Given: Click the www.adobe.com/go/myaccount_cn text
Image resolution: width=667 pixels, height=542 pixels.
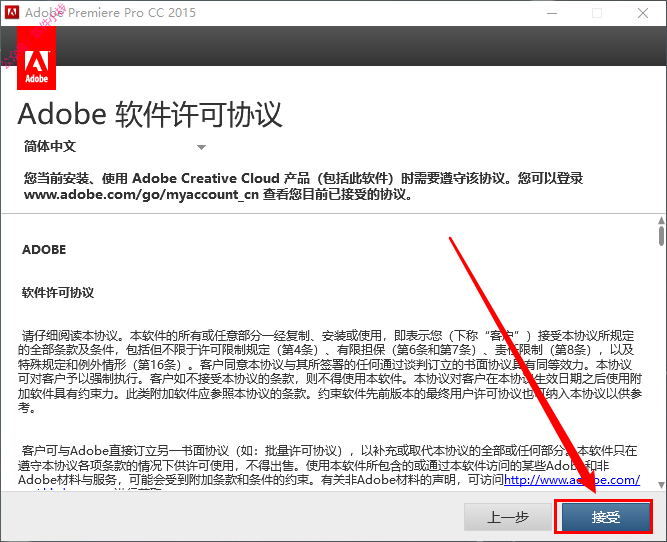Looking at the screenshot, I should (141, 194).
